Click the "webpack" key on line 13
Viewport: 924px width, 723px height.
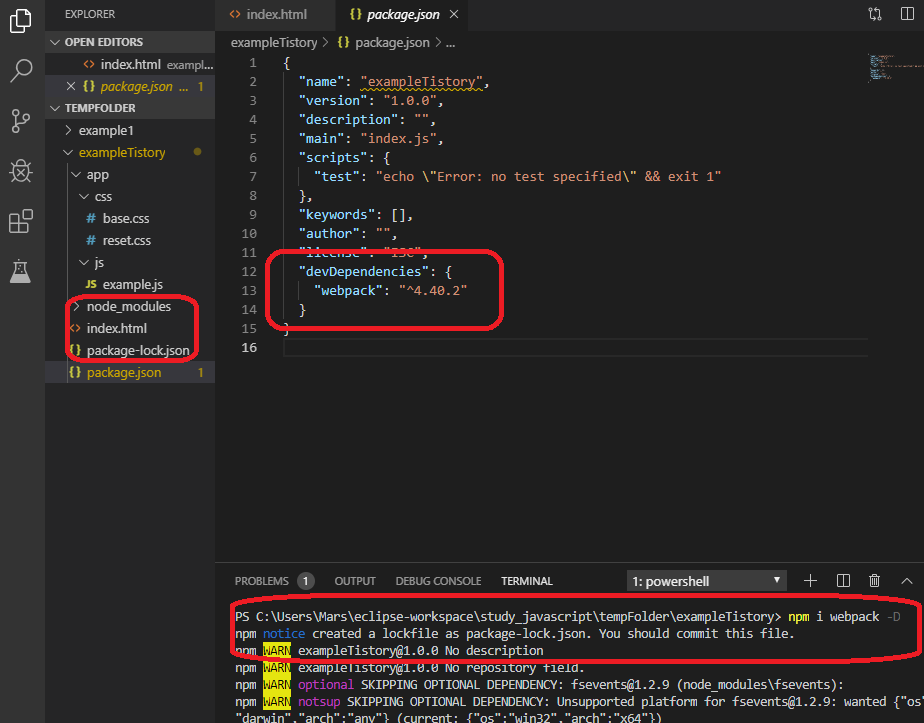(348, 290)
